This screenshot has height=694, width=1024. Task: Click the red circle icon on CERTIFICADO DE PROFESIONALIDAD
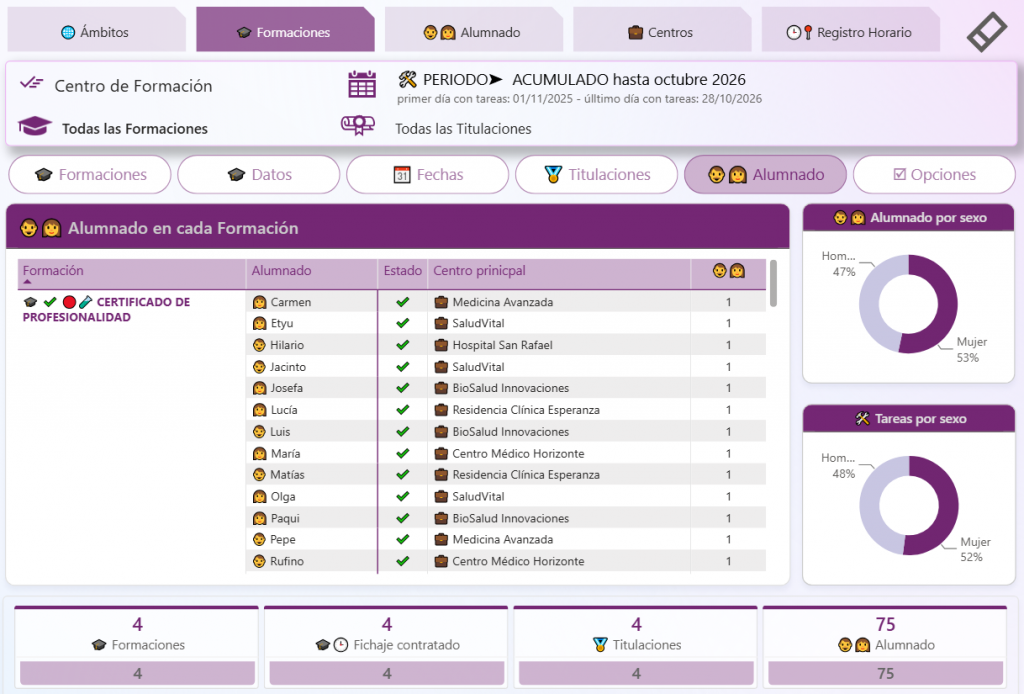click(x=69, y=302)
